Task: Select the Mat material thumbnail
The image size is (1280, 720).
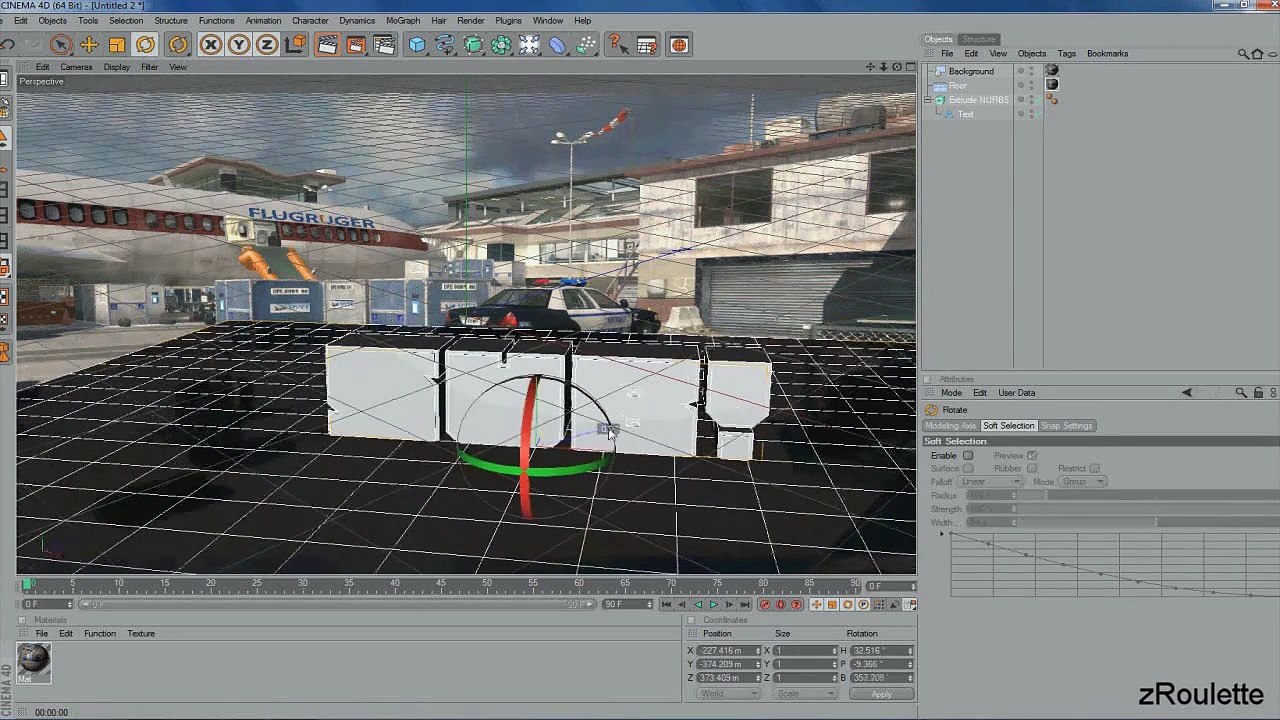Action: pos(33,661)
